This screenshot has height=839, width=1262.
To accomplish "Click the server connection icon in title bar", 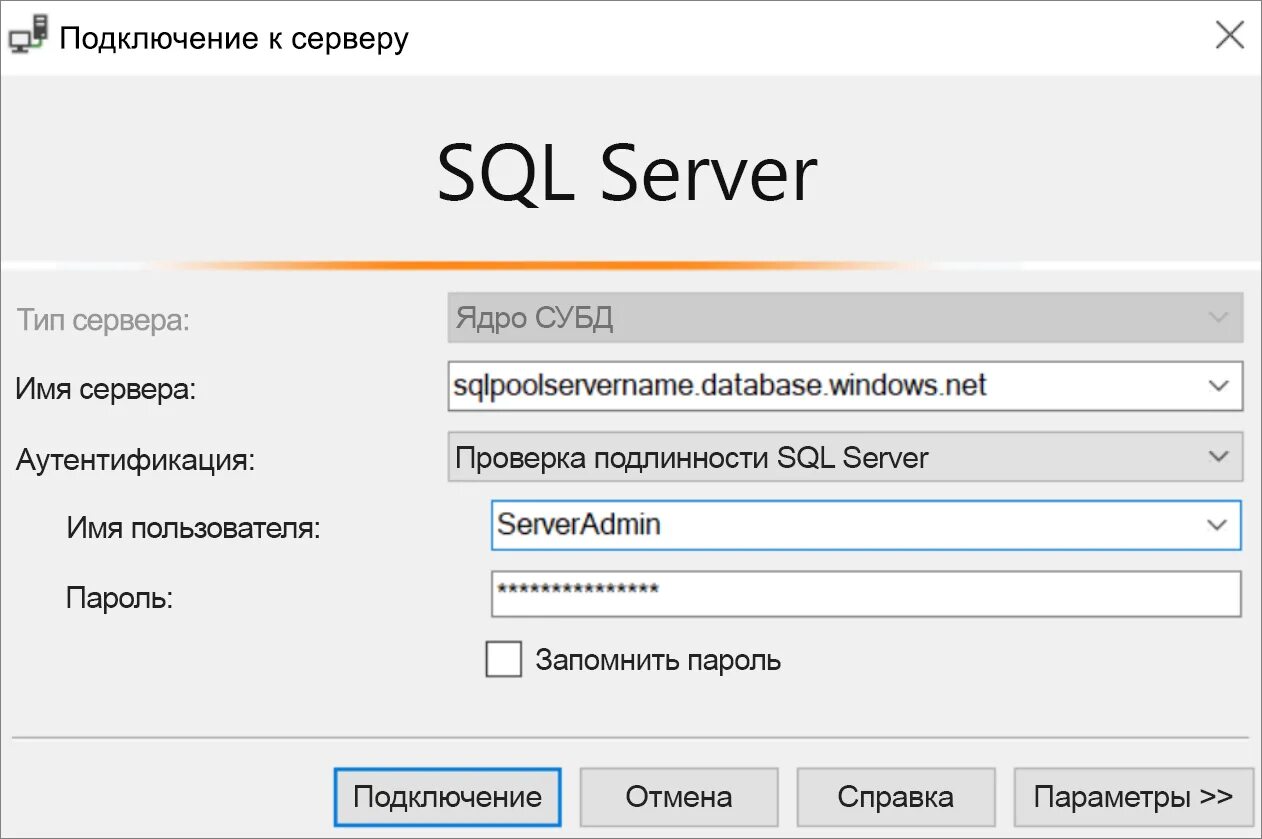I will [28, 37].
